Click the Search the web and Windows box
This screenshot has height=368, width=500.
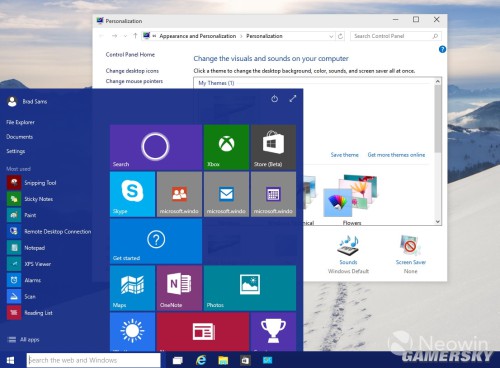click(93, 360)
